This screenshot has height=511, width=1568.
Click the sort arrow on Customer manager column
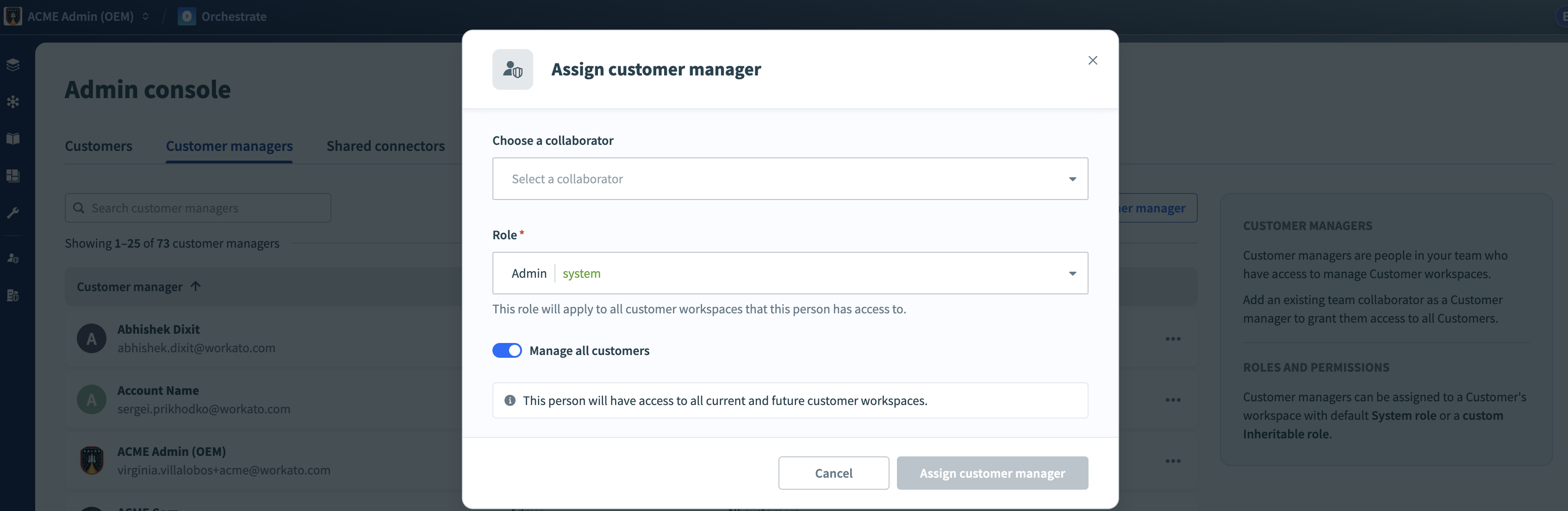196,286
